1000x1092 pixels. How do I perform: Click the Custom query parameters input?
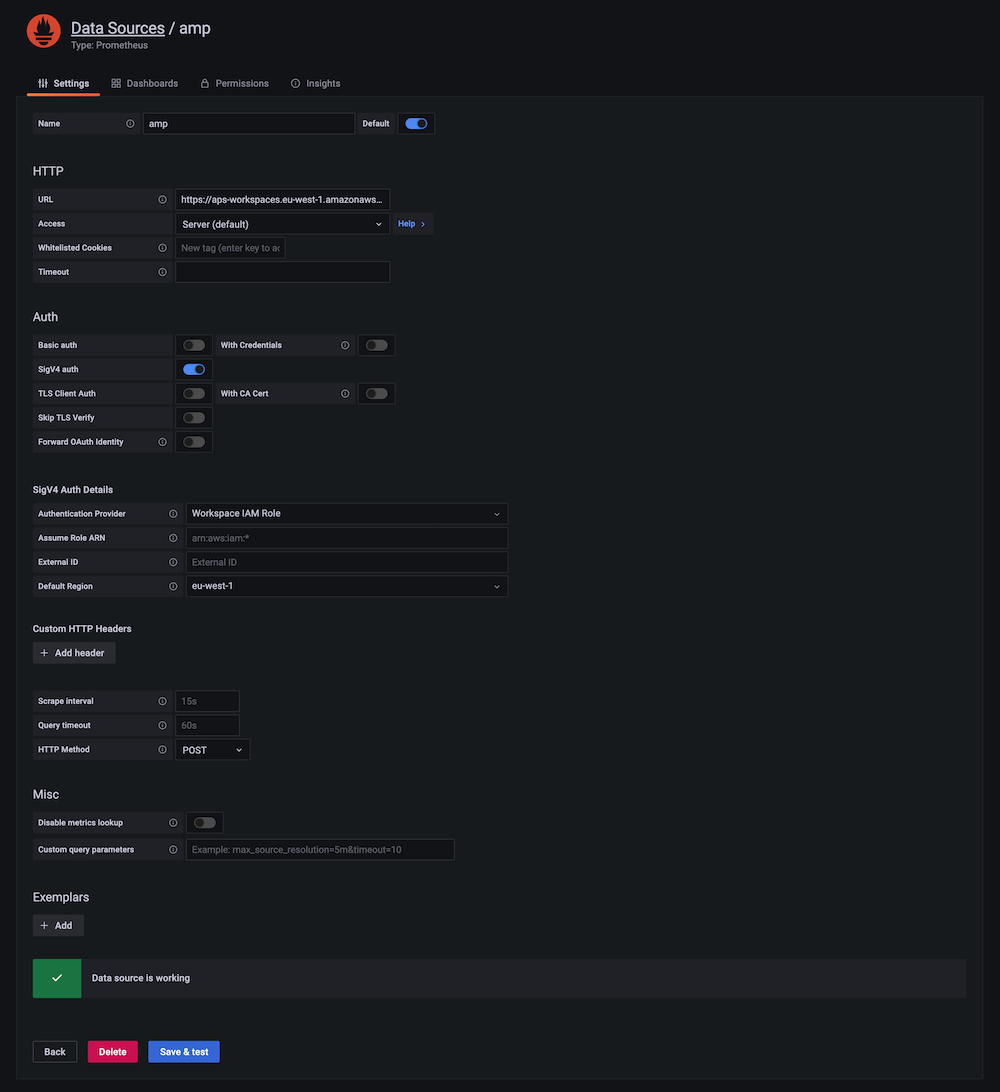pyautogui.click(x=320, y=850)
